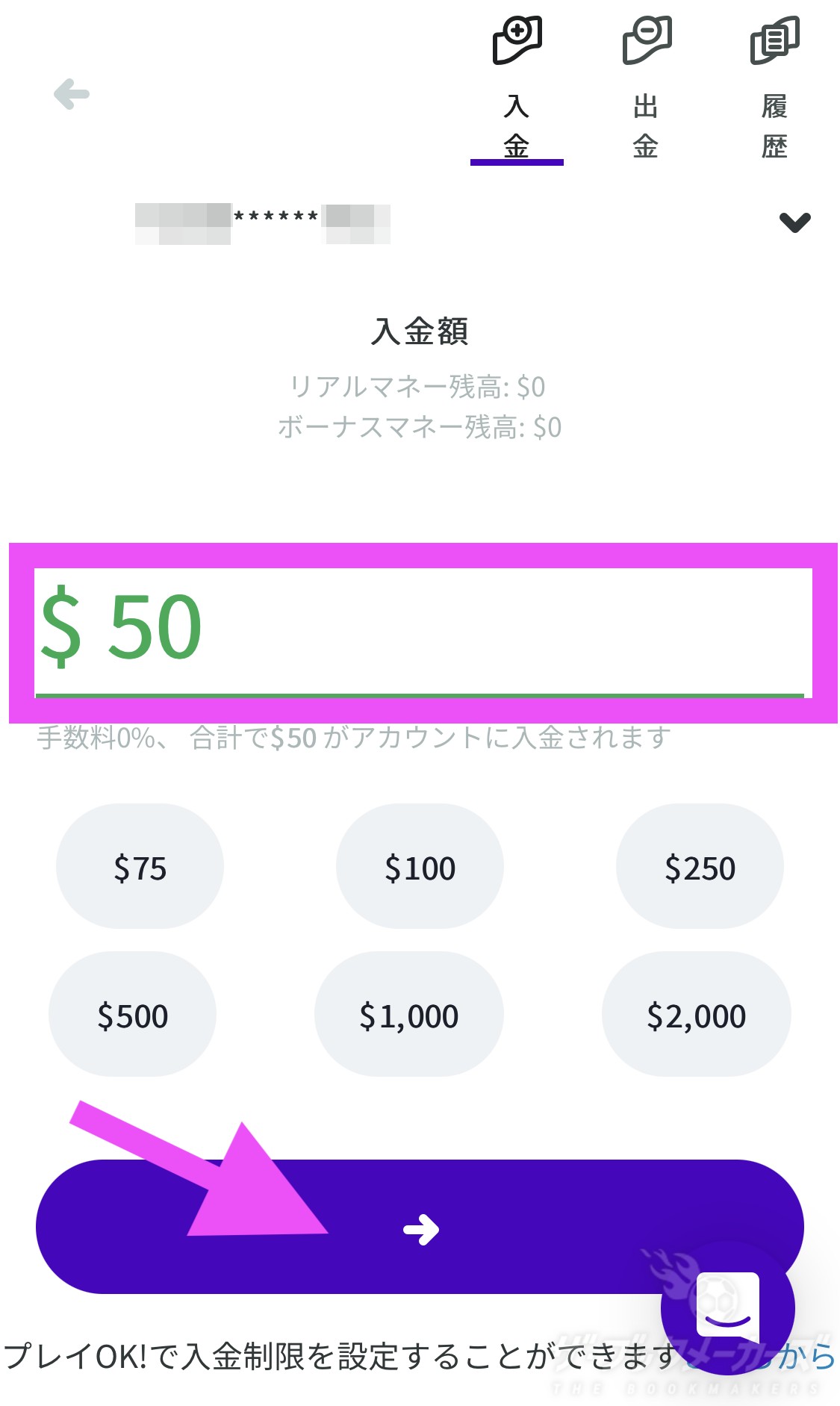Open the 出金 withdrawal wallet icon

click(x=647, y=37)
